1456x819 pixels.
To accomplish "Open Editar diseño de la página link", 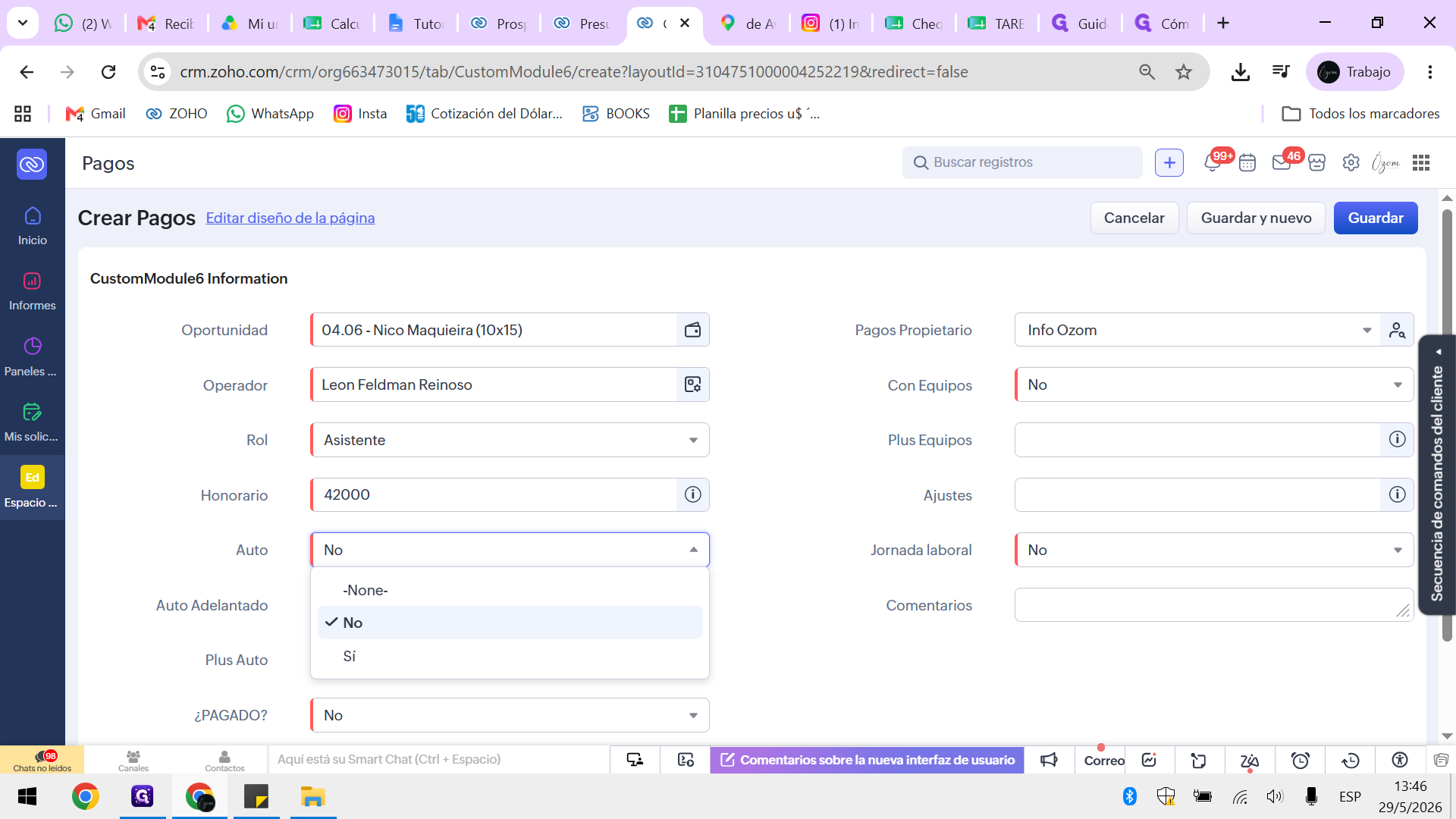I will coord(290,218).
